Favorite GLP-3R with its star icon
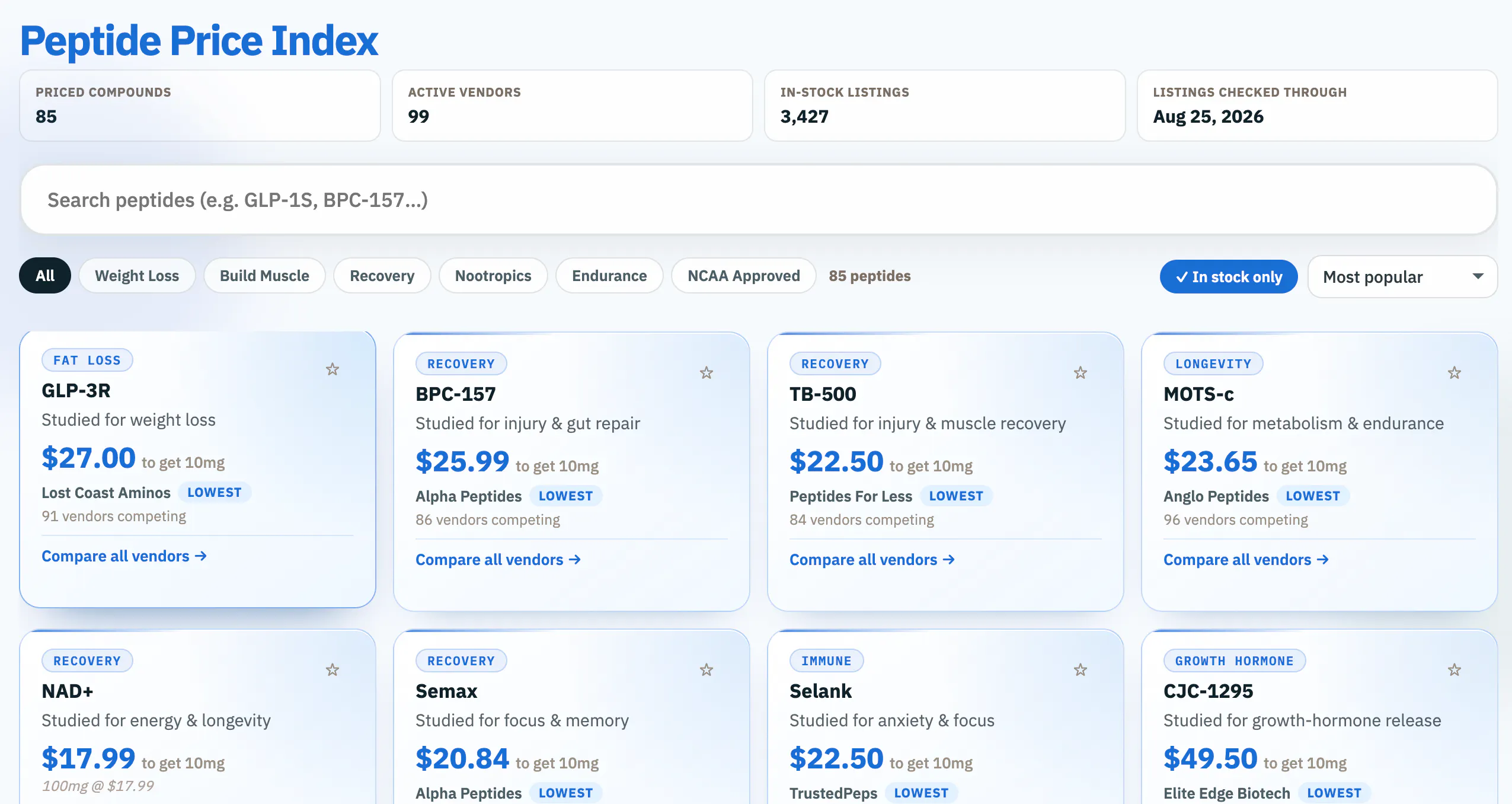 point(333,369)
